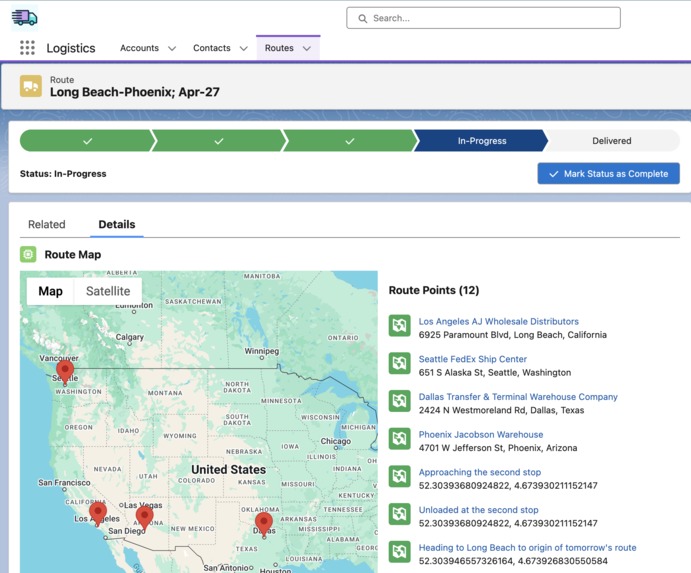Open Los Angeles AJ Wholesale Distributors link

pyautogui.click(x=498, y=321)
